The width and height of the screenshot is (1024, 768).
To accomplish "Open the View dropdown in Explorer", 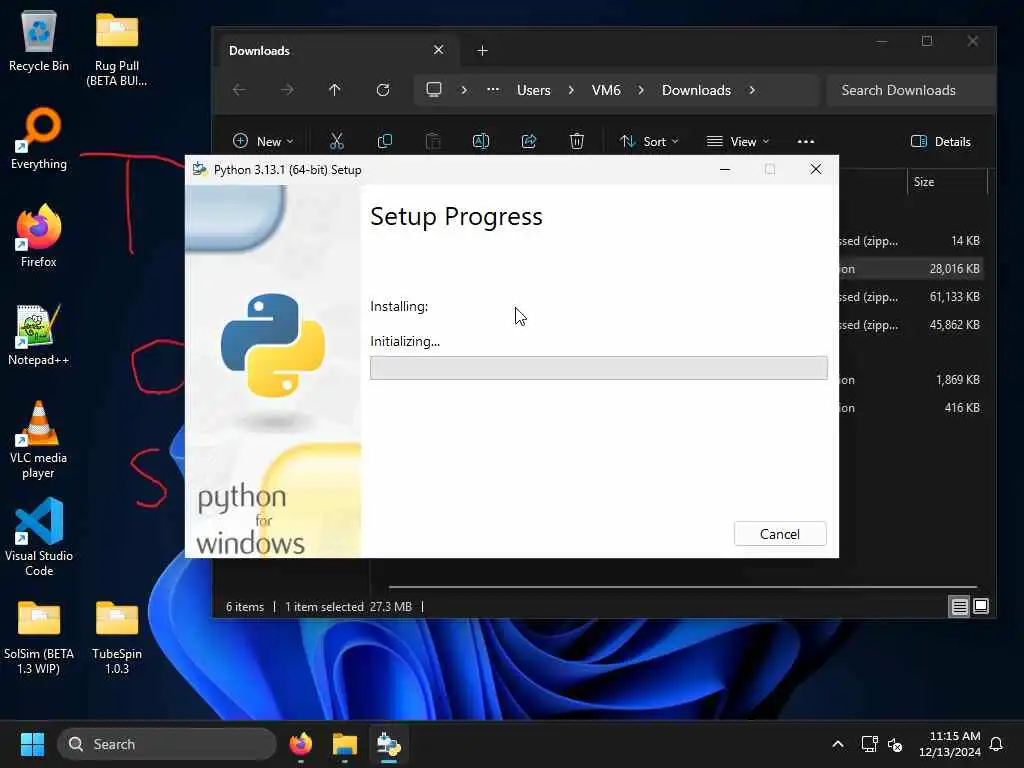I will pos(738,141).
